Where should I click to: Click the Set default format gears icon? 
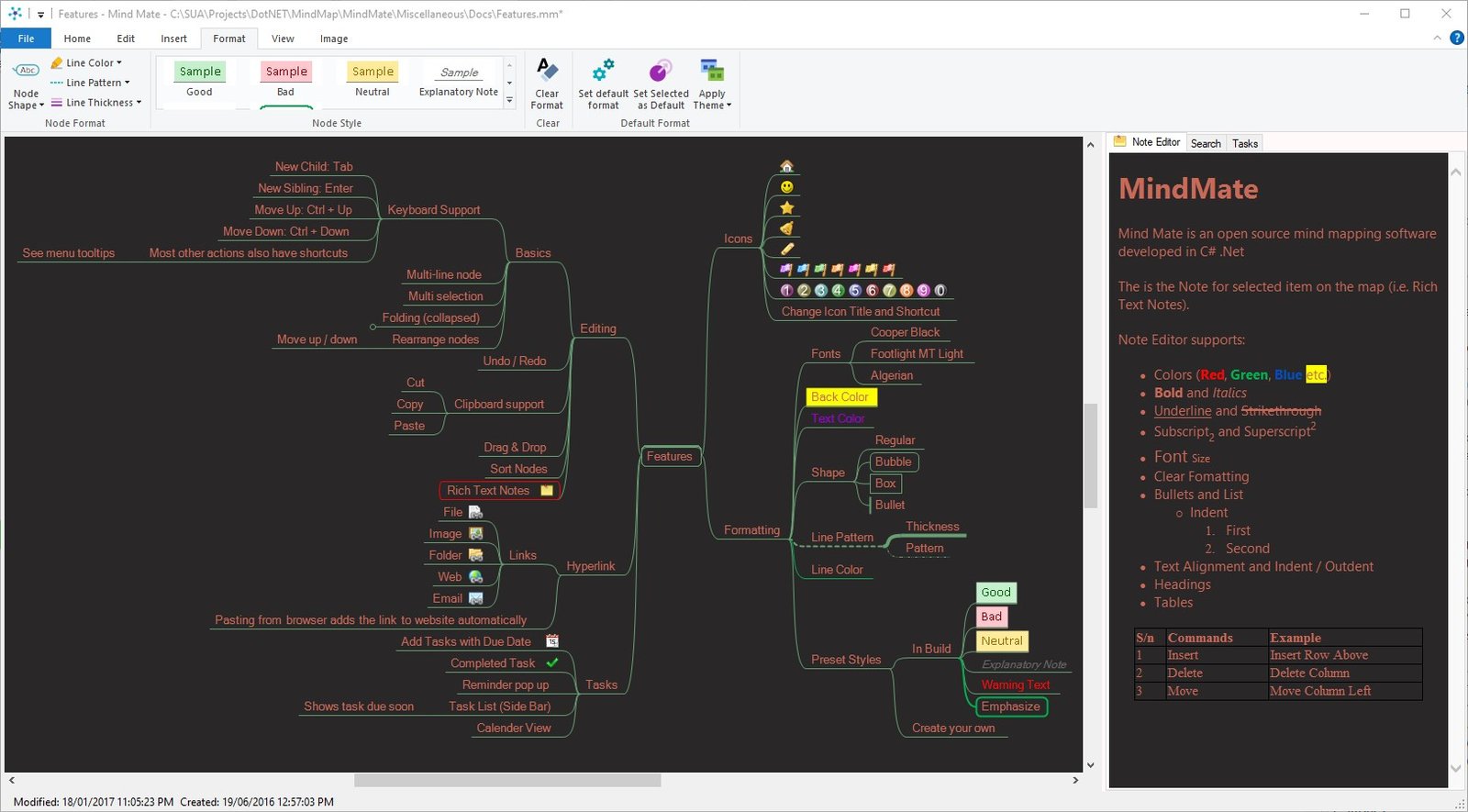coord(603,71)
